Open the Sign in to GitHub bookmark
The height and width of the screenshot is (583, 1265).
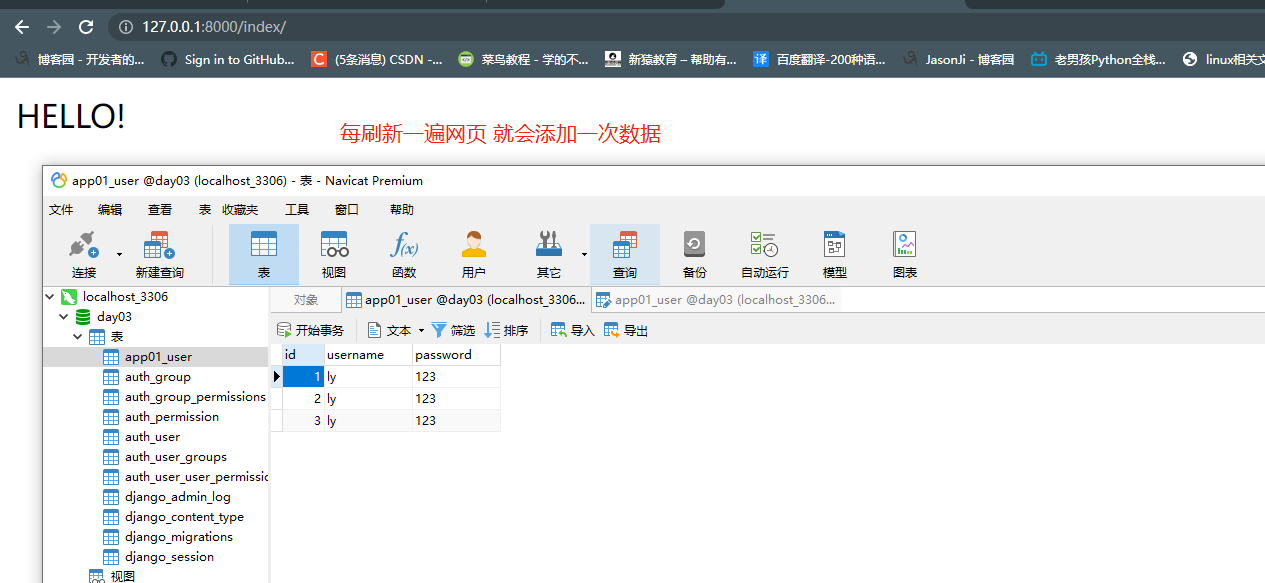click(x=228, y=59)
